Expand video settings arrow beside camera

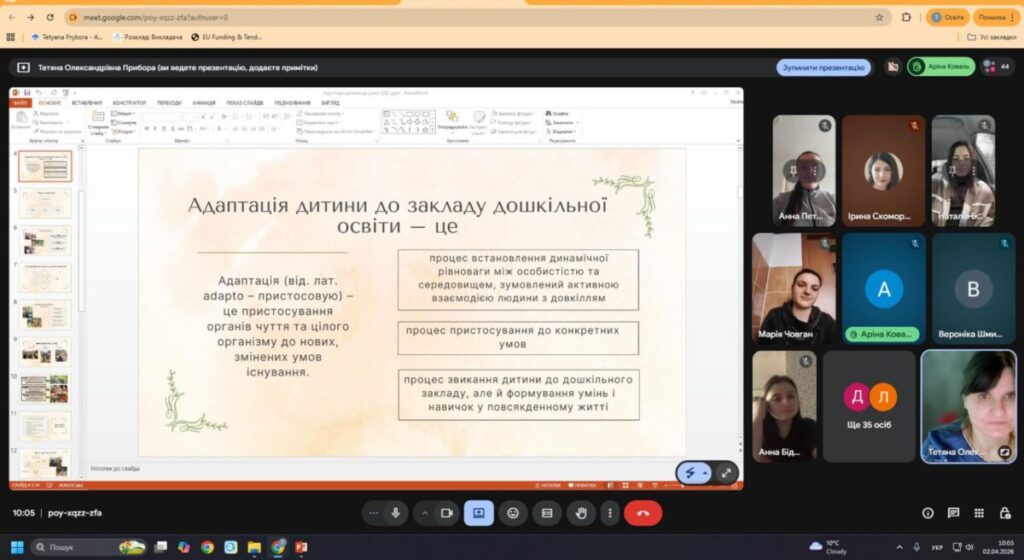coord(425,513)
